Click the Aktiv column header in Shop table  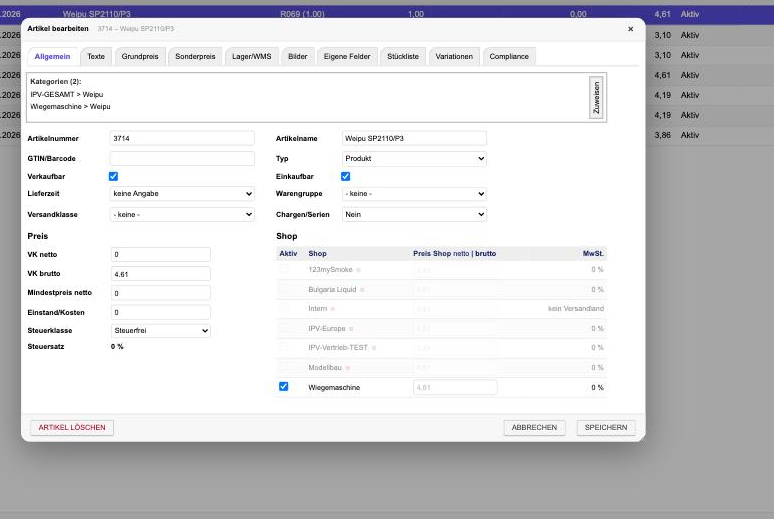click(x=288, y=253)
